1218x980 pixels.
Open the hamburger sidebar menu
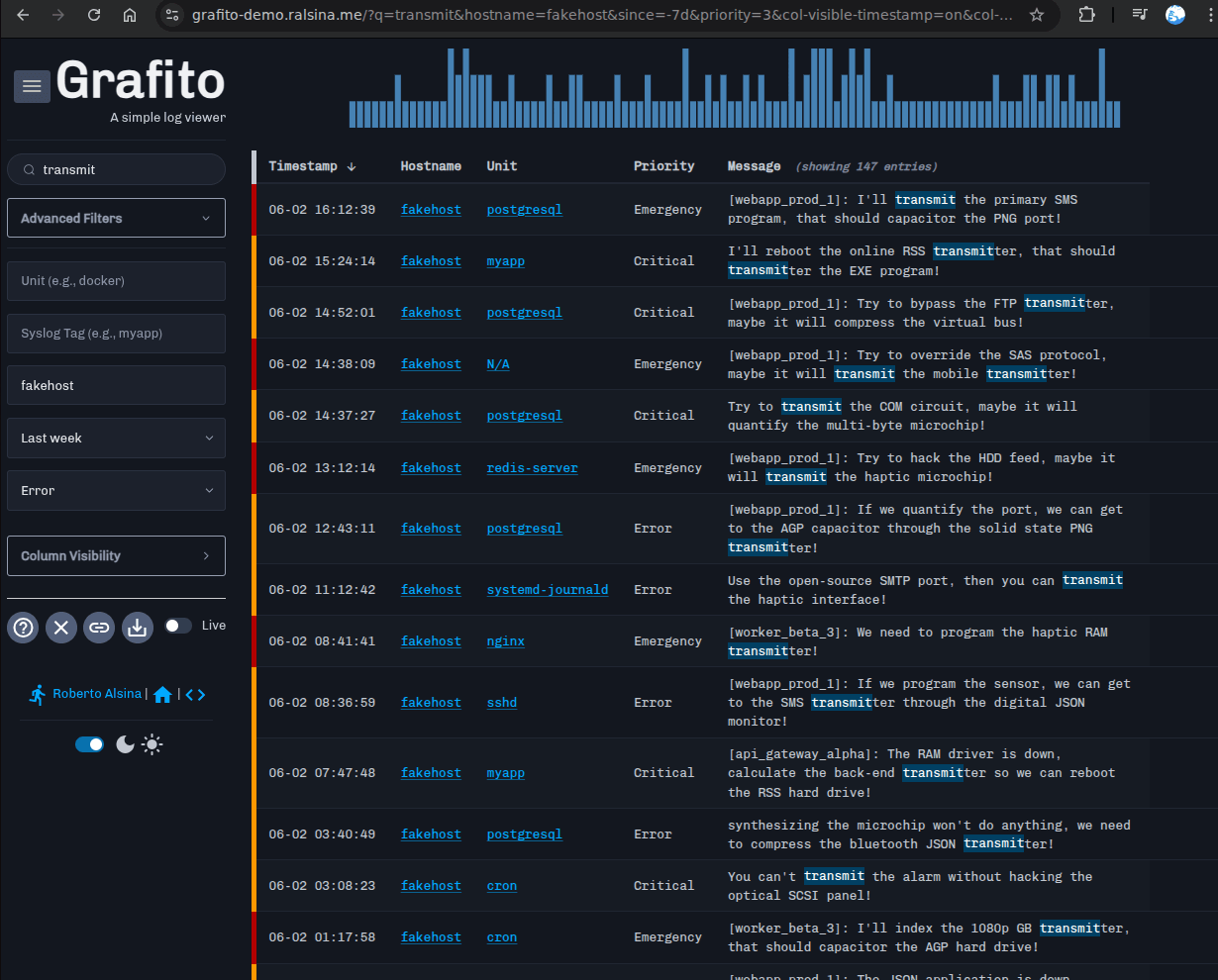pyautogui.click(x=32, y=86)
